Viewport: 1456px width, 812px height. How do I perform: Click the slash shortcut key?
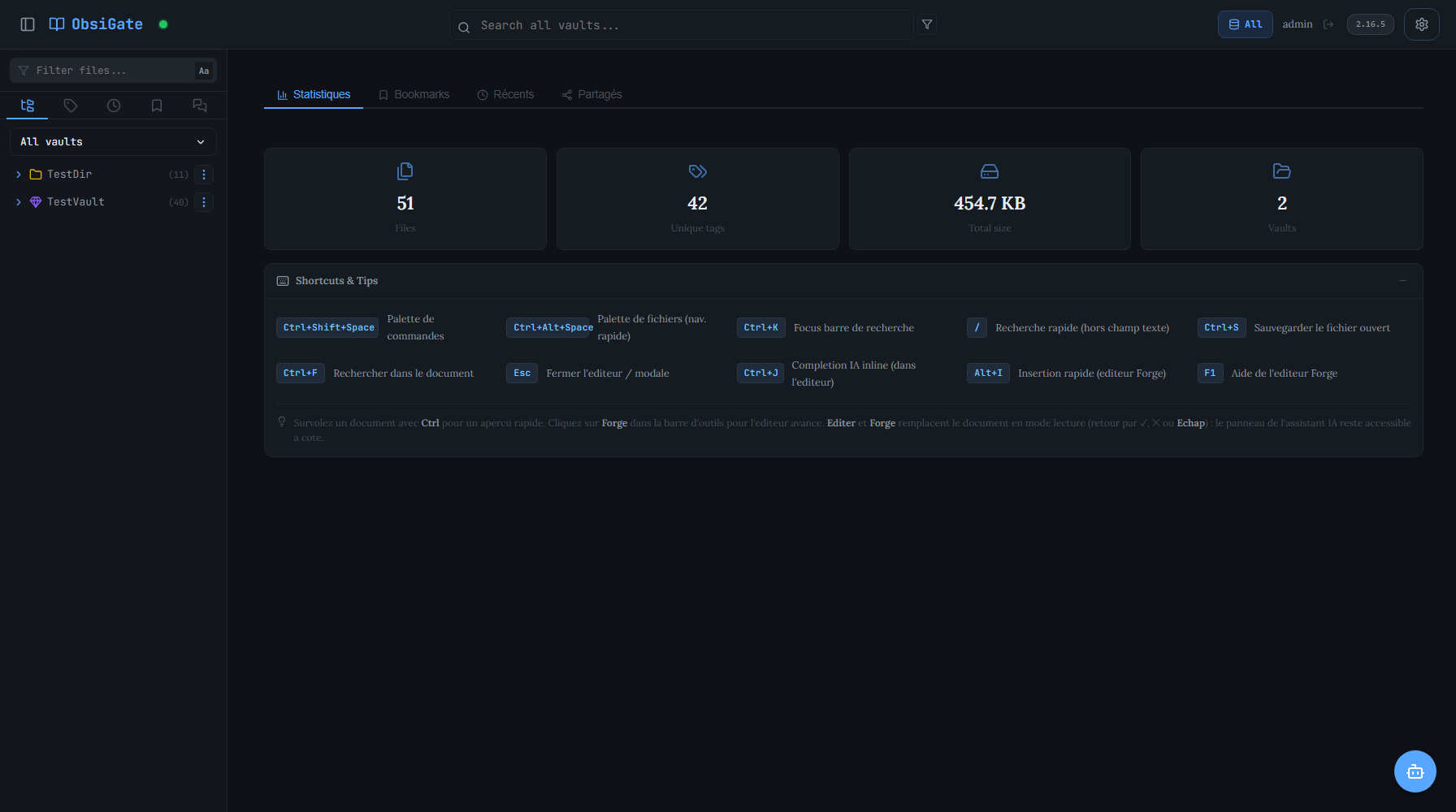pyautogui.click(x=977, y=327)
